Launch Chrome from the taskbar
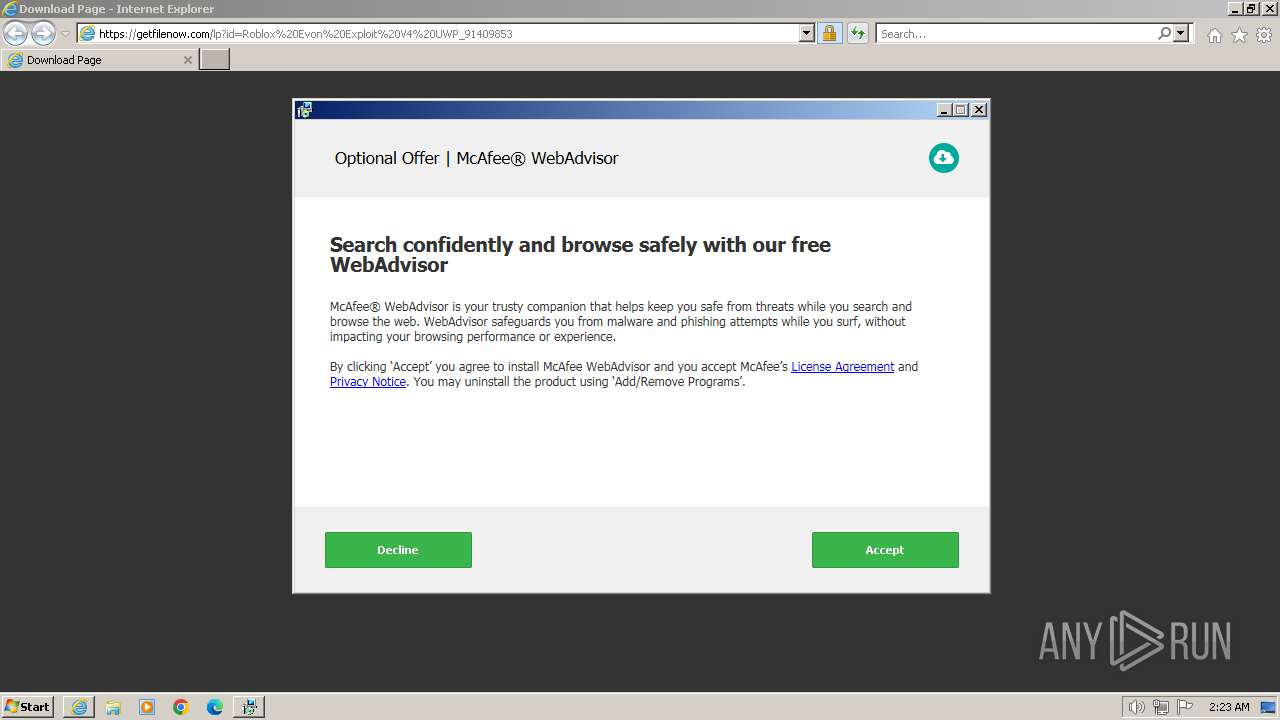Image resolution: width=1280 pixels, height=720 pixels. point(181,707)
